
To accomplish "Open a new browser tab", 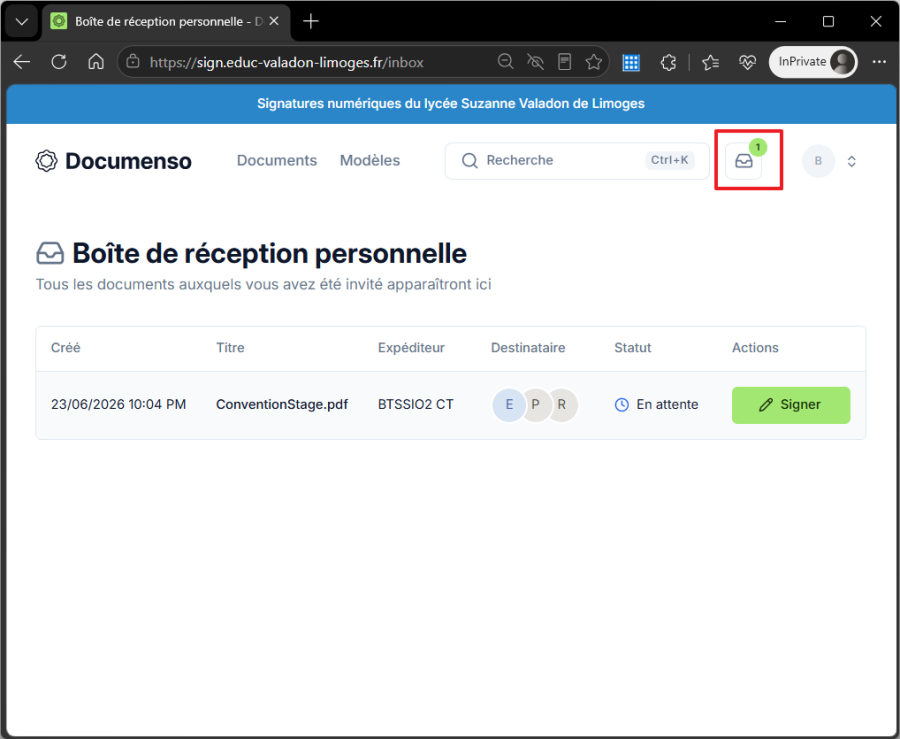I will pos(311,22).
